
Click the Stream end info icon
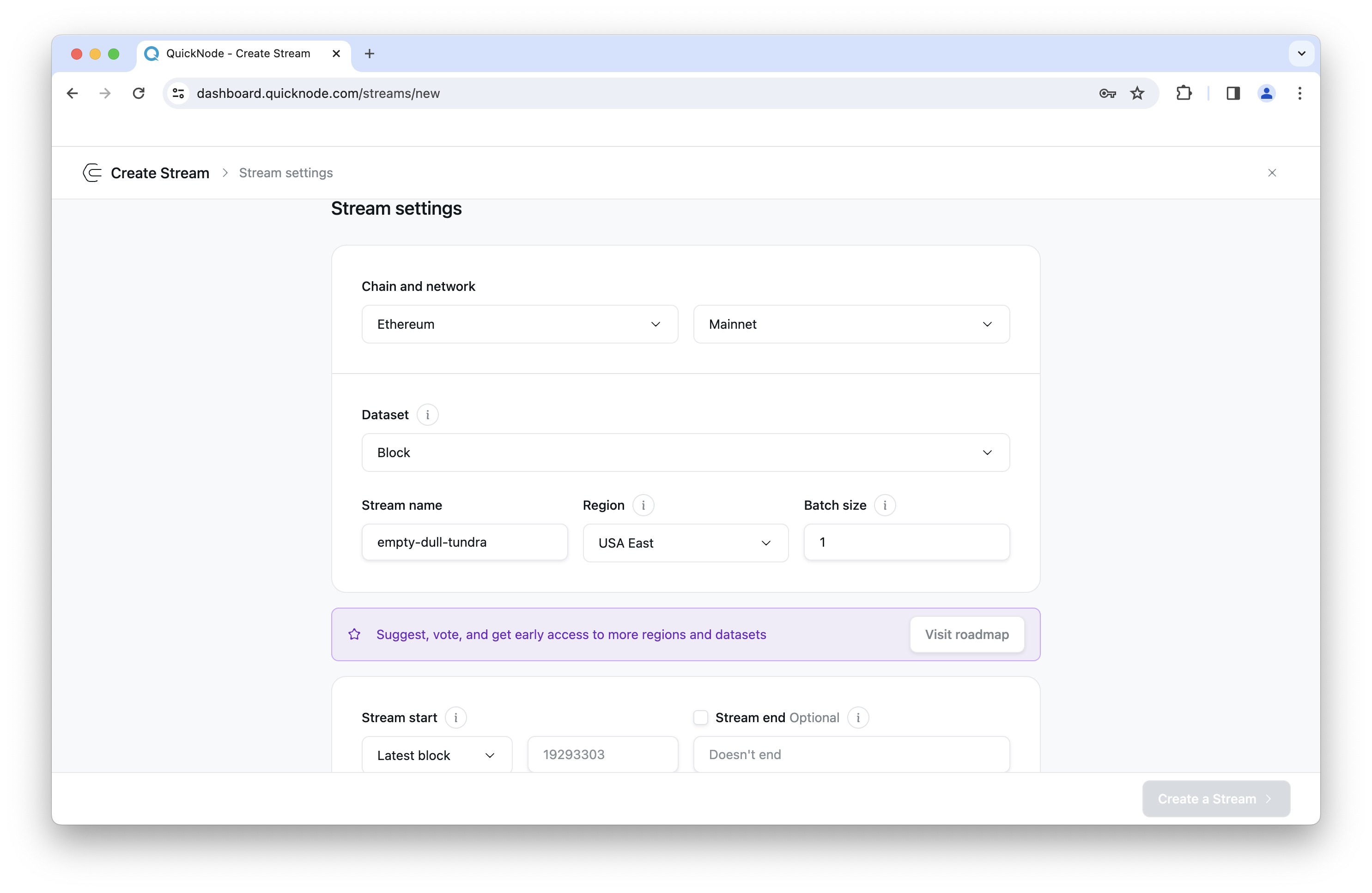coord(857,717)
